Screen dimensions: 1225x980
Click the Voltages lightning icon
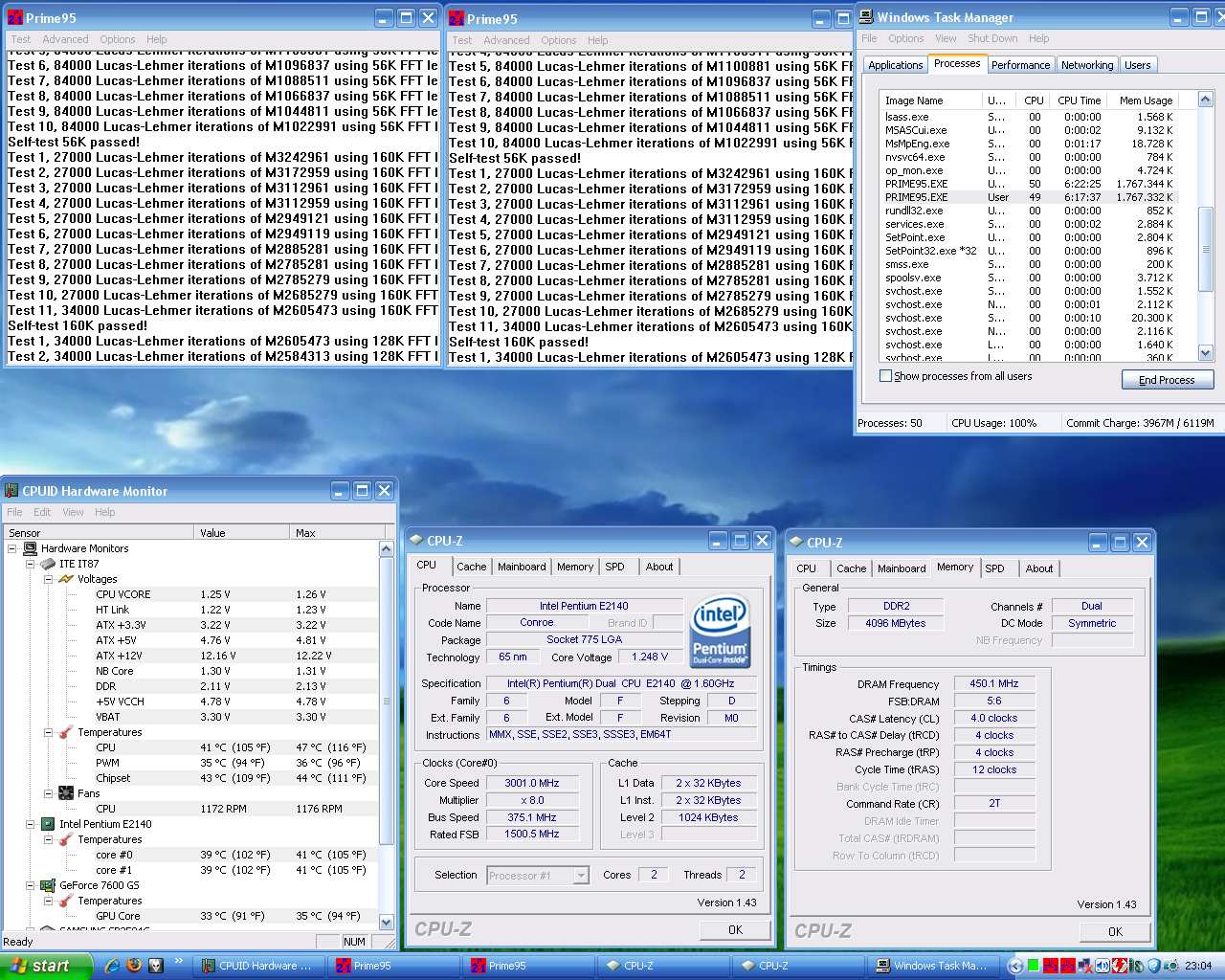(66, 579)
